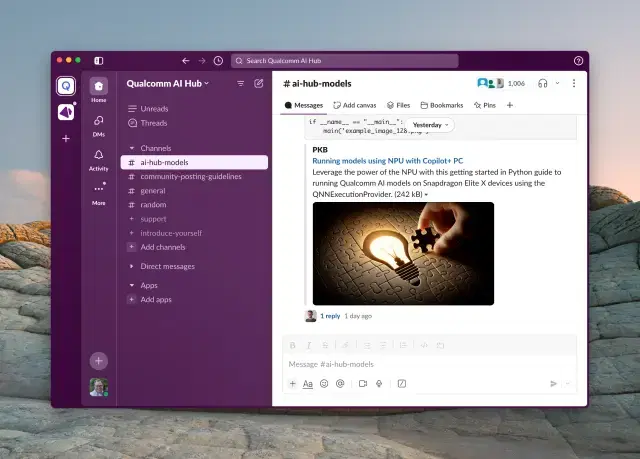Toggle the sidebar panel visibility icon
This screenshot has width=640, height=459.
tap(98, 61)
